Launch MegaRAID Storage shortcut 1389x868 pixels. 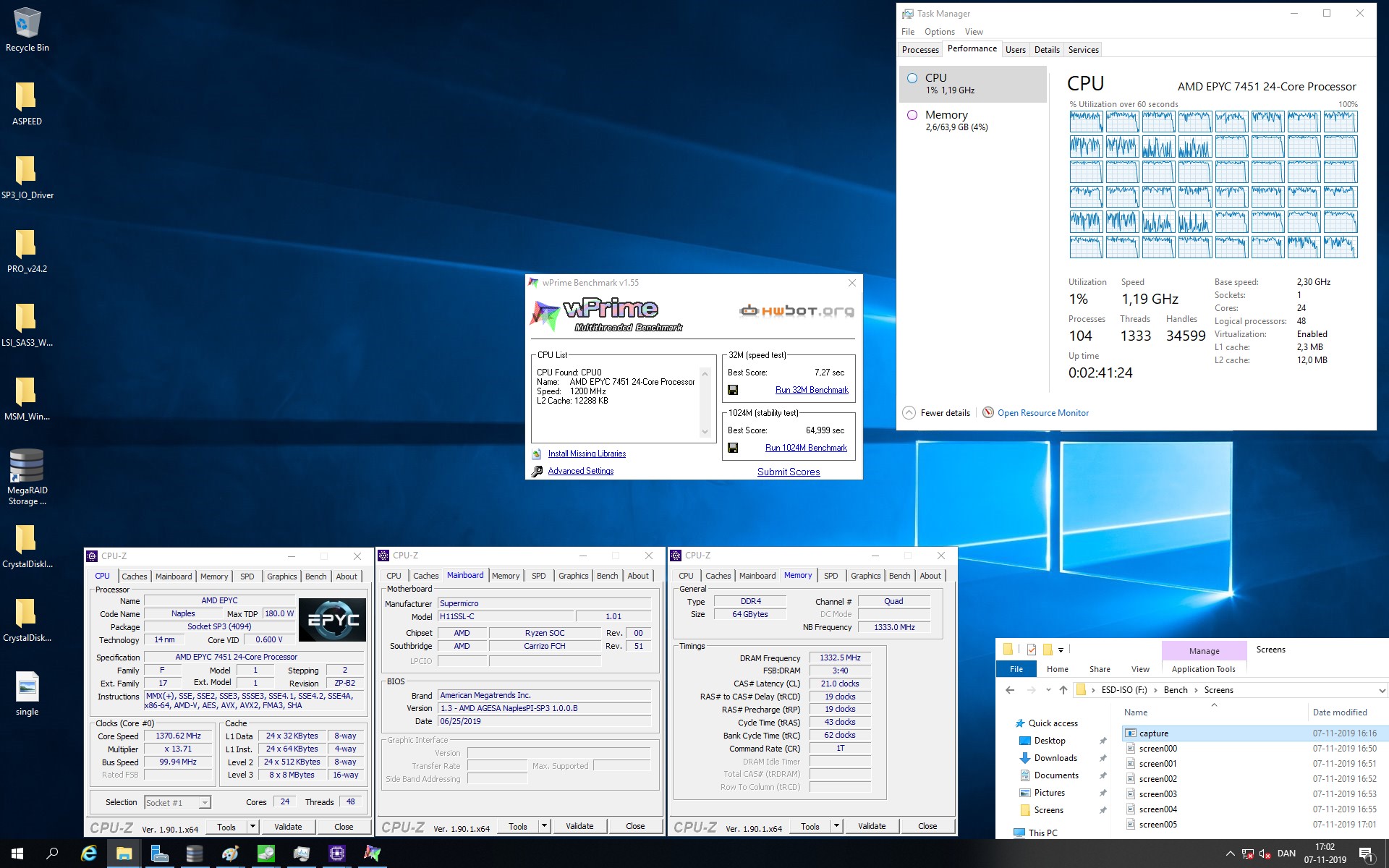27,476
